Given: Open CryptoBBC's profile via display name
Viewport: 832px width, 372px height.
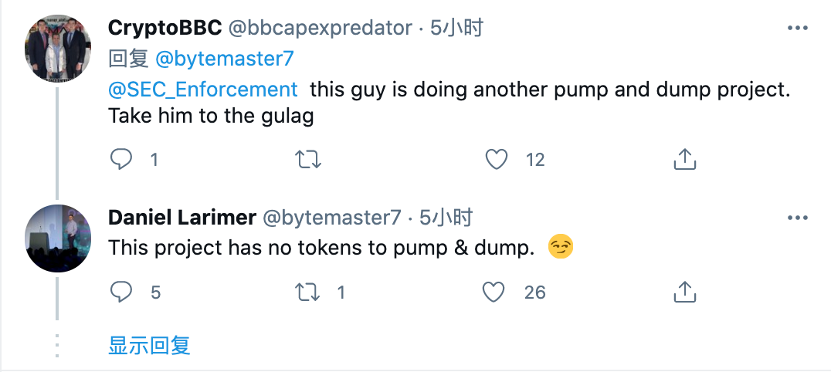Looking at the screenshot, I should pyautogui.click(x=164, y=28).
